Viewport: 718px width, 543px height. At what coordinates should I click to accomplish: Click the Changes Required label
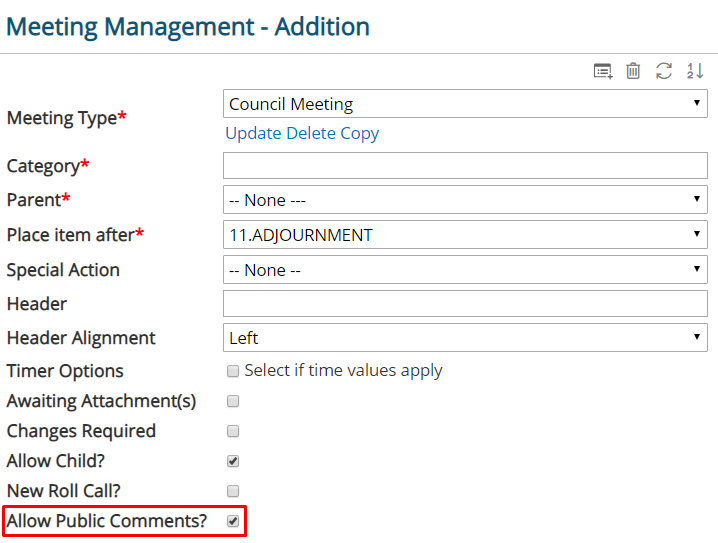81,431
